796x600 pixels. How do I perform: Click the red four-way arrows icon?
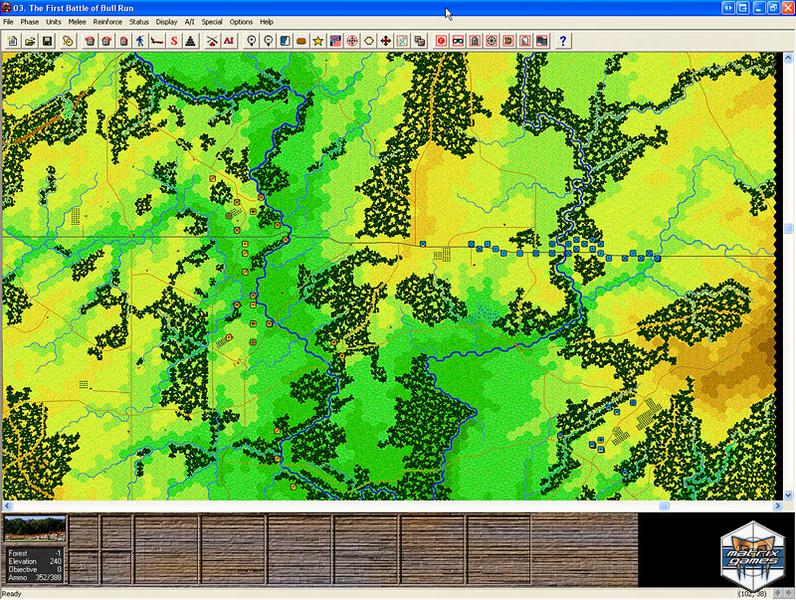coord(386,41)
